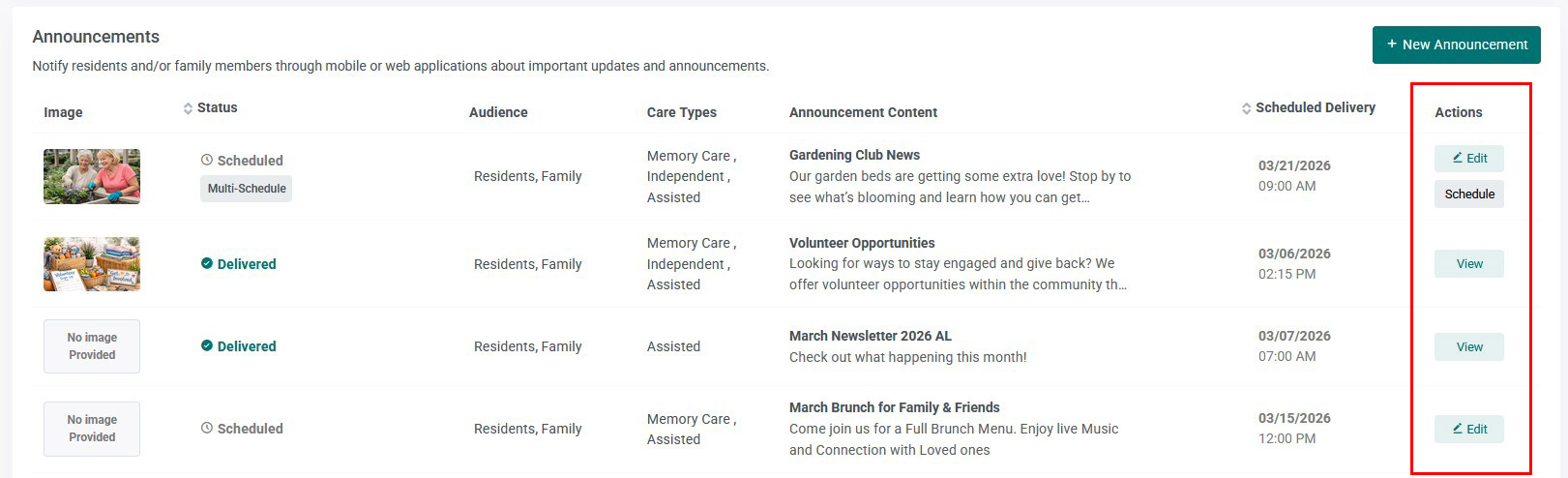Click the clock icon in the March Brunch row
Image resolution: width=1568 pixels, height=478 pixels.
[x=206, y=428]
